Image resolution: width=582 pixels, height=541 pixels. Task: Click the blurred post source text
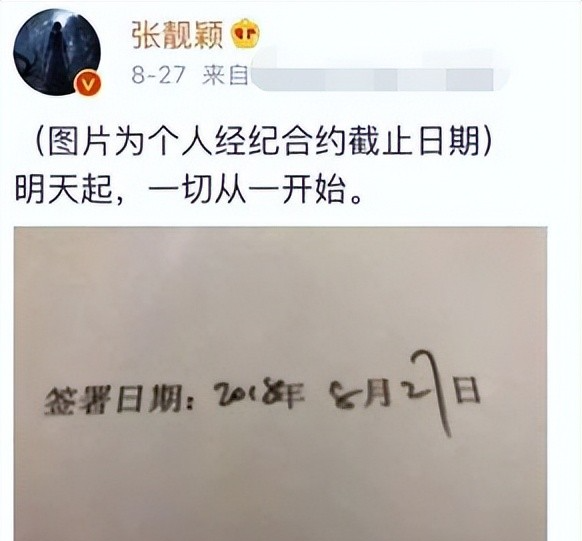tap(372, 73)
